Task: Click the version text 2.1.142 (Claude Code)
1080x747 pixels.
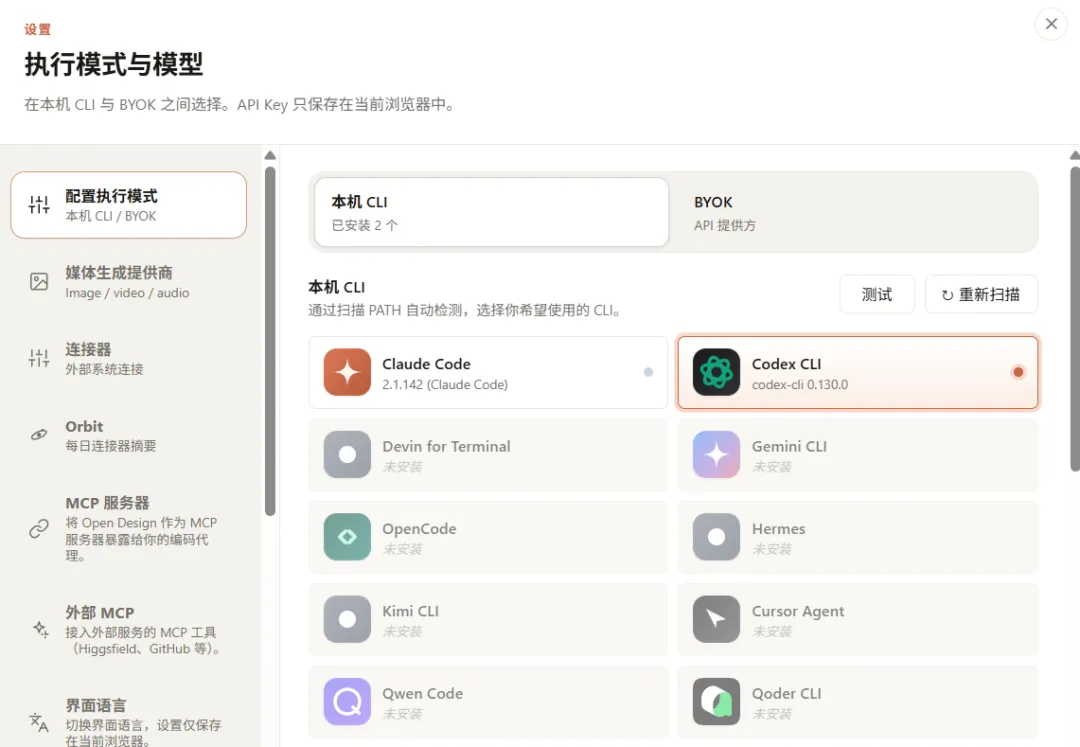Action: [445, 385]
